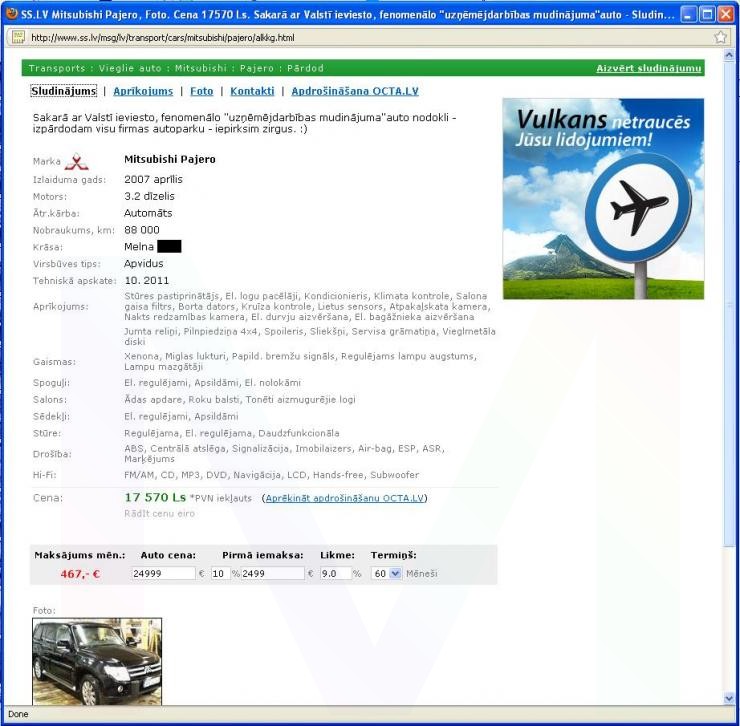740x726 pixels.
Task: Click the Firefox icon in title bar
Action: pos(11,12)
